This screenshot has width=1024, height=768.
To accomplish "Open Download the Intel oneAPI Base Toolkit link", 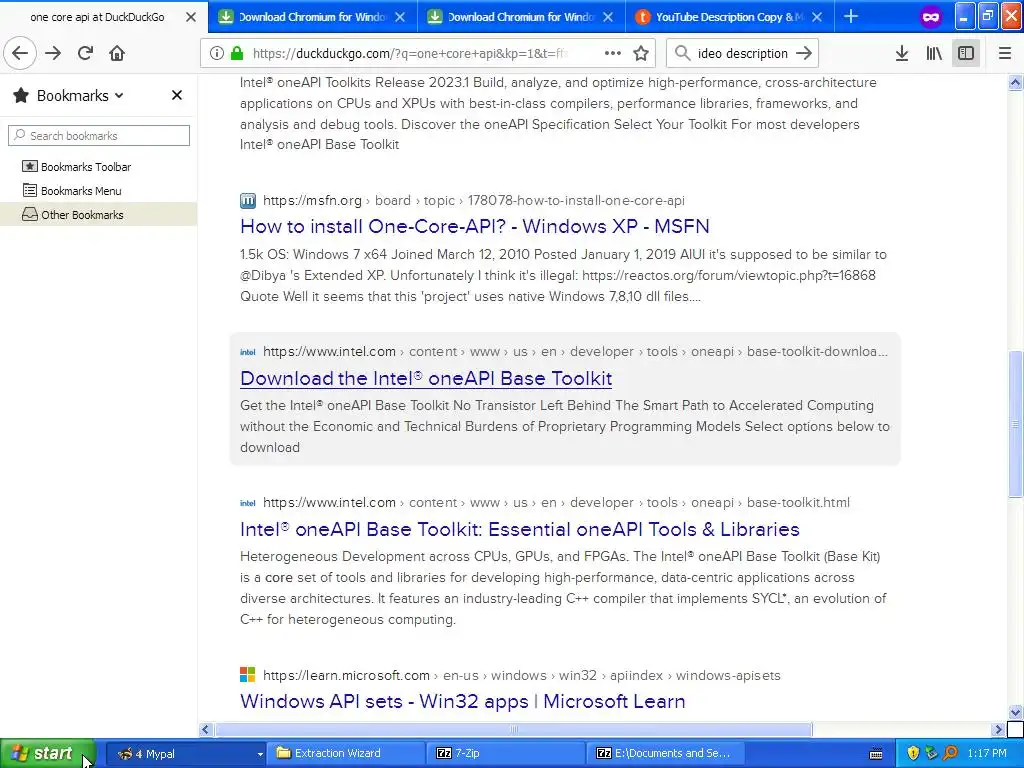I will 426,378.
